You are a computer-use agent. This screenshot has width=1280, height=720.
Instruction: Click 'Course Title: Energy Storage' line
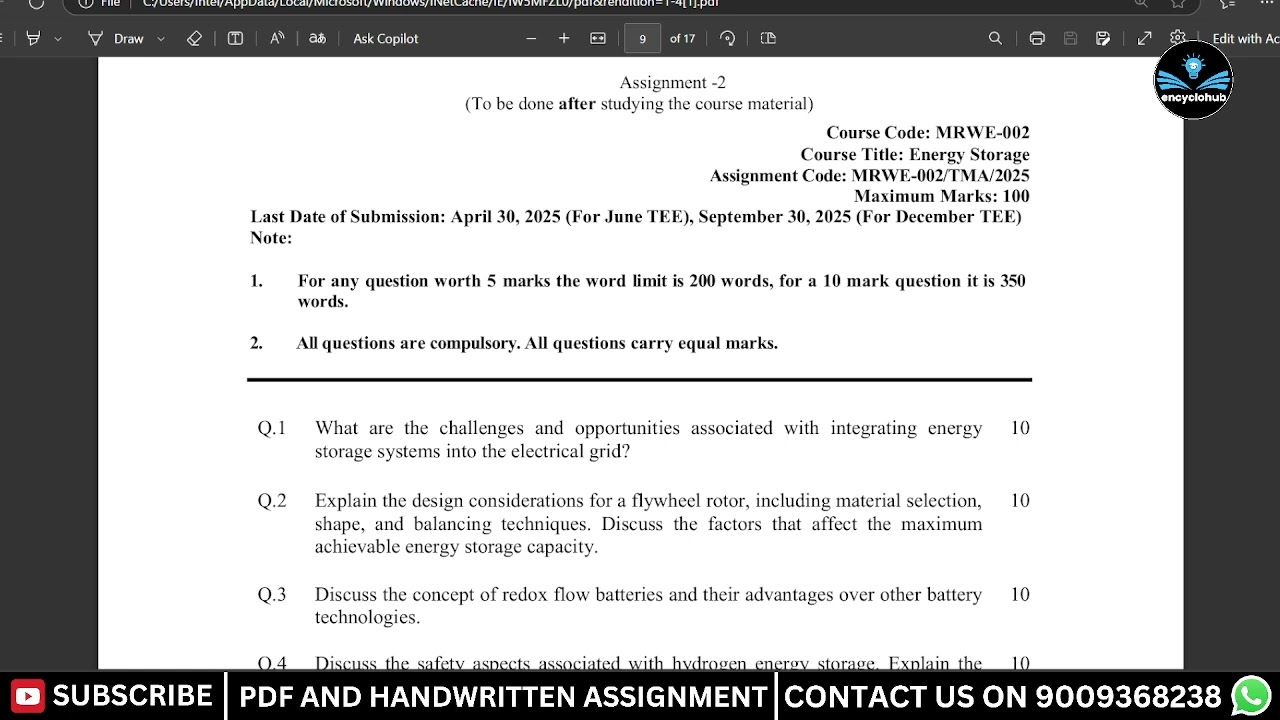pos(914,154)
